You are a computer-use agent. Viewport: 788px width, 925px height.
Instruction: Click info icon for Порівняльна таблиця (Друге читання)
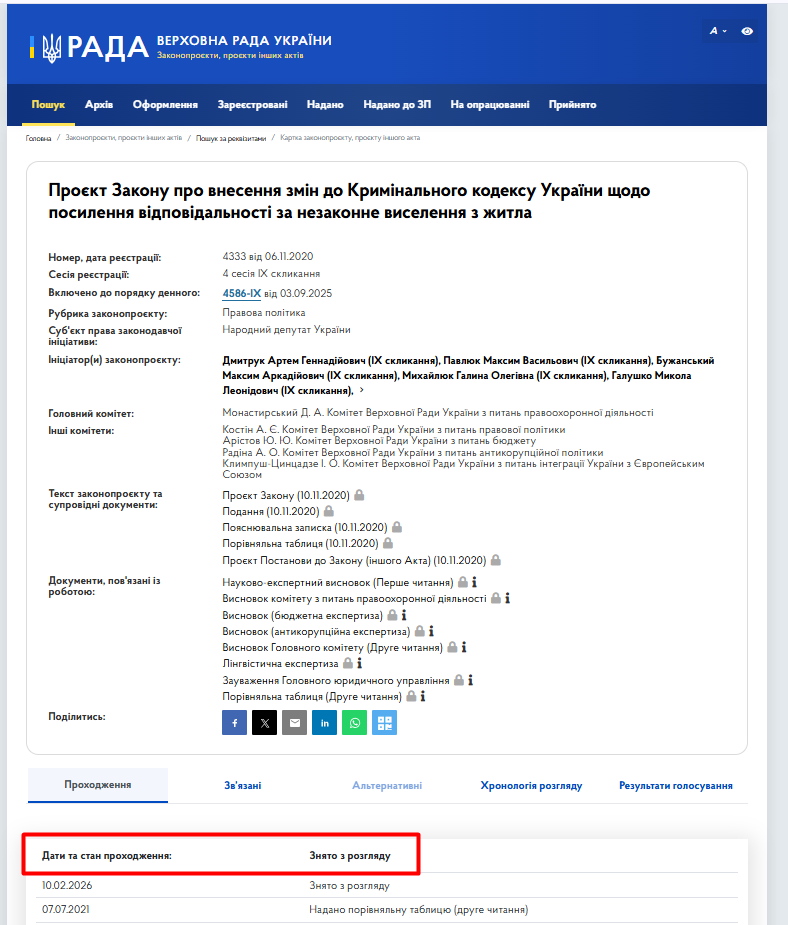(x=423, y=696)
